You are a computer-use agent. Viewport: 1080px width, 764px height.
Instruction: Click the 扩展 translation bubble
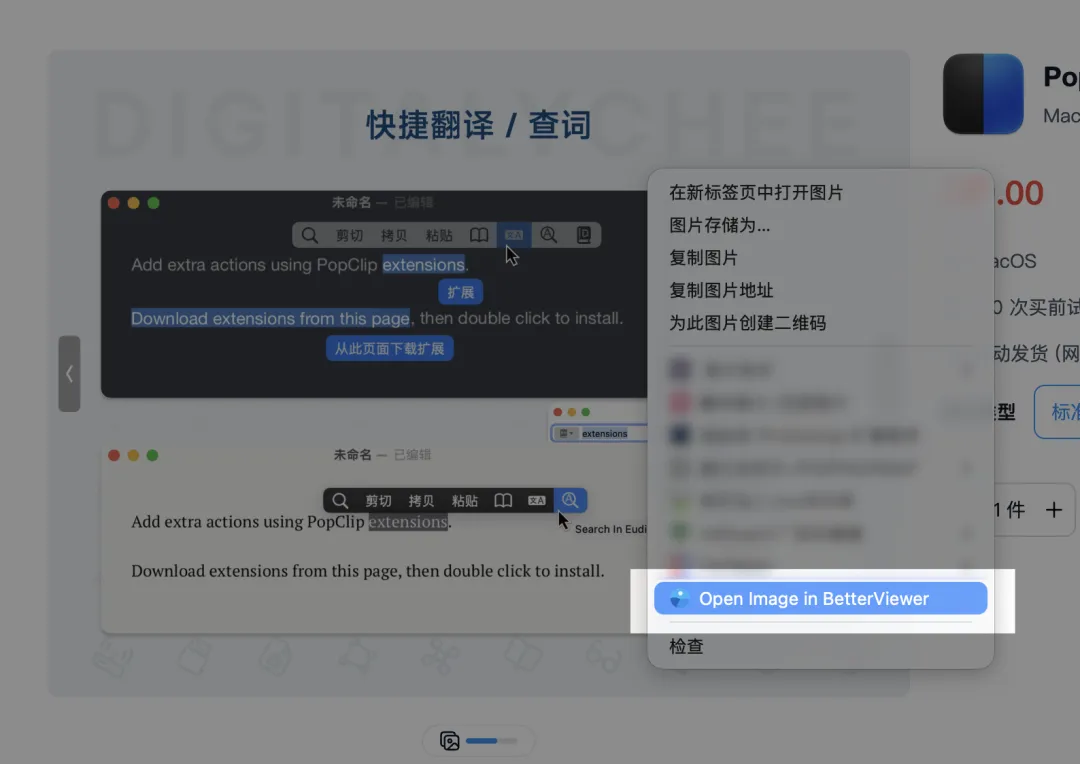[x=460, y=292]
